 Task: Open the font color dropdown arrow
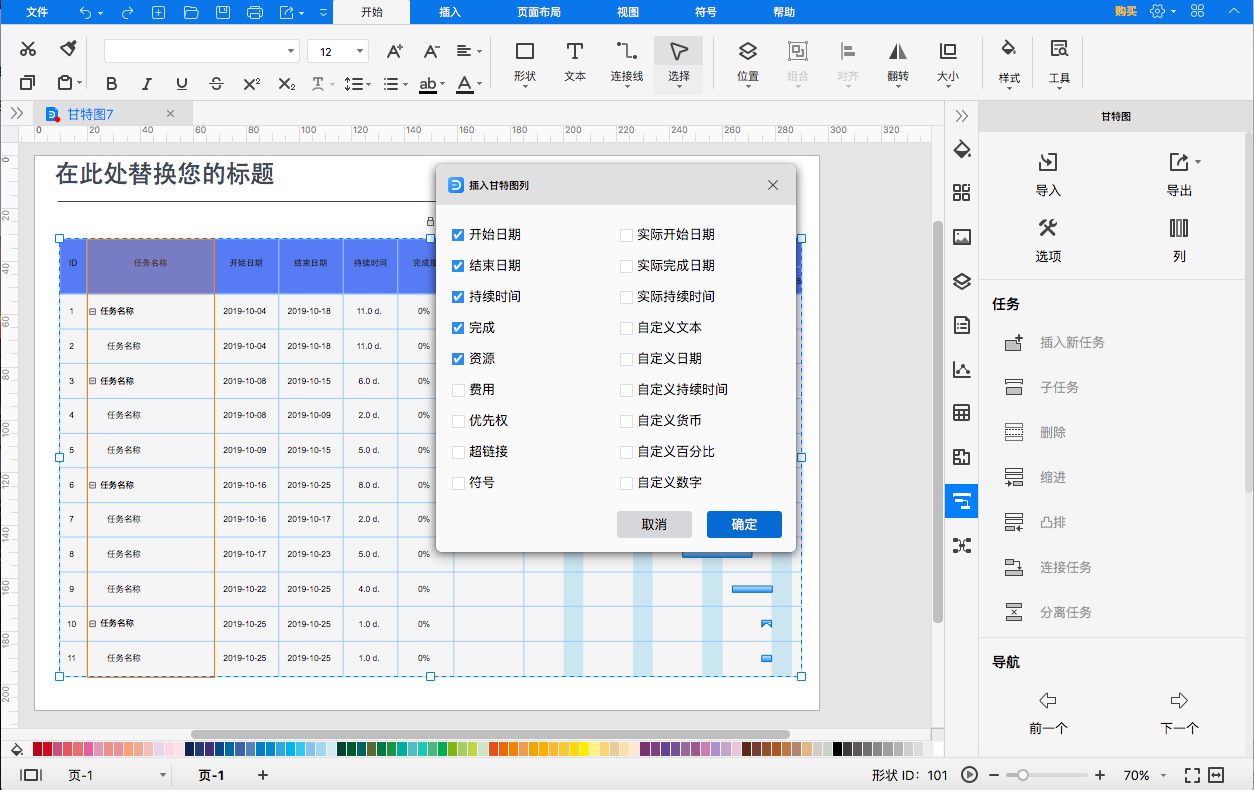(481, 84)
